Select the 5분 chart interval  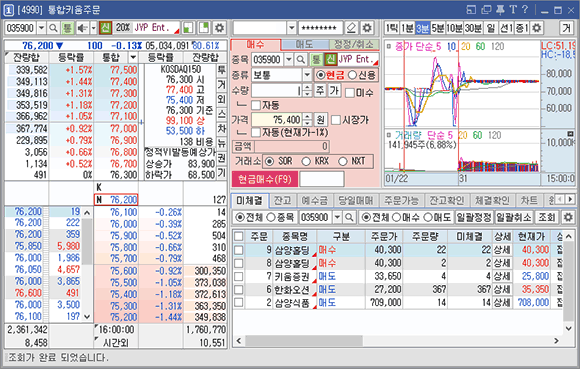(x=437, y=28)
